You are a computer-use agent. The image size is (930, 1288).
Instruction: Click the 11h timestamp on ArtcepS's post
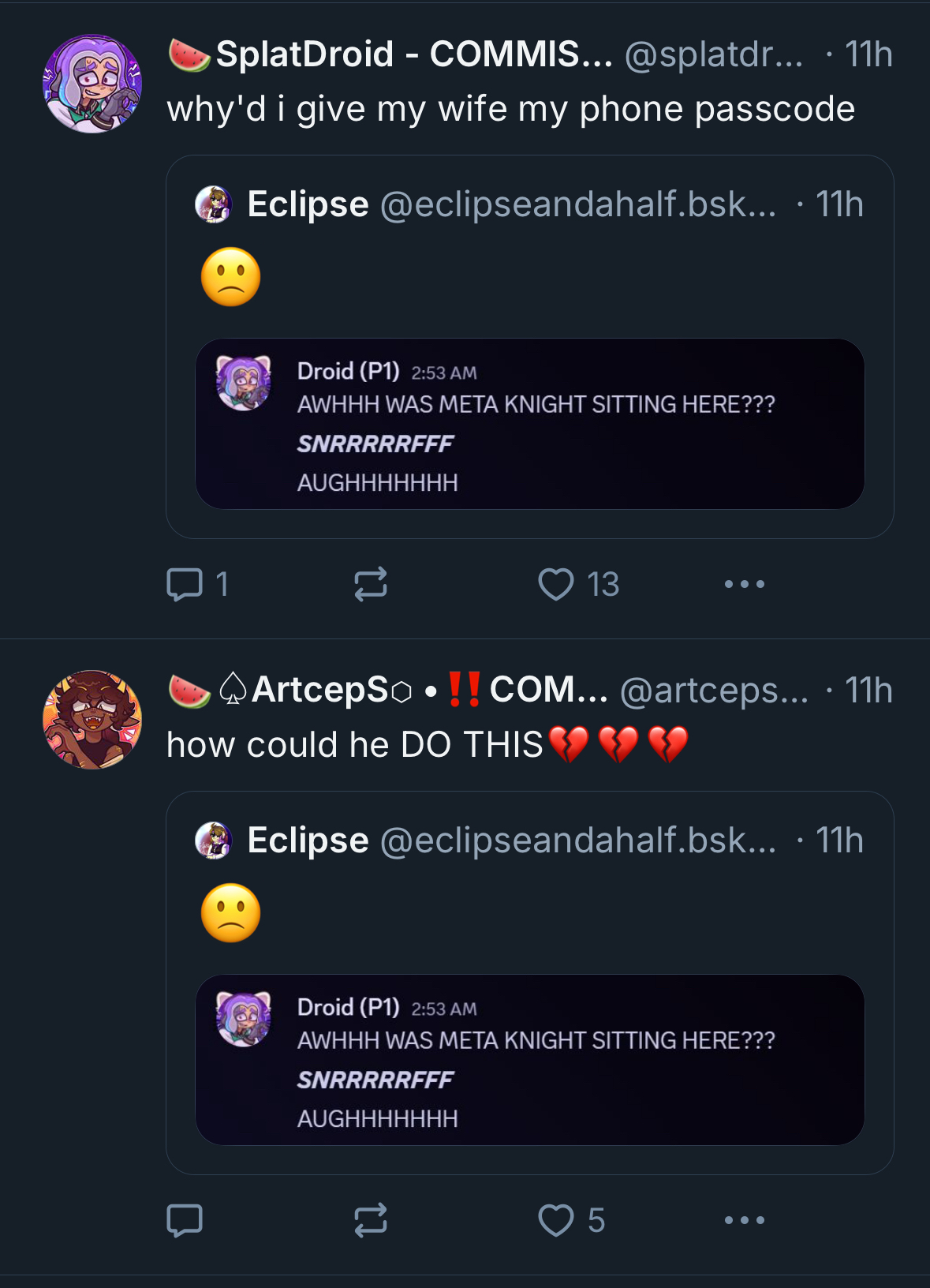click(x=868, y=691)
